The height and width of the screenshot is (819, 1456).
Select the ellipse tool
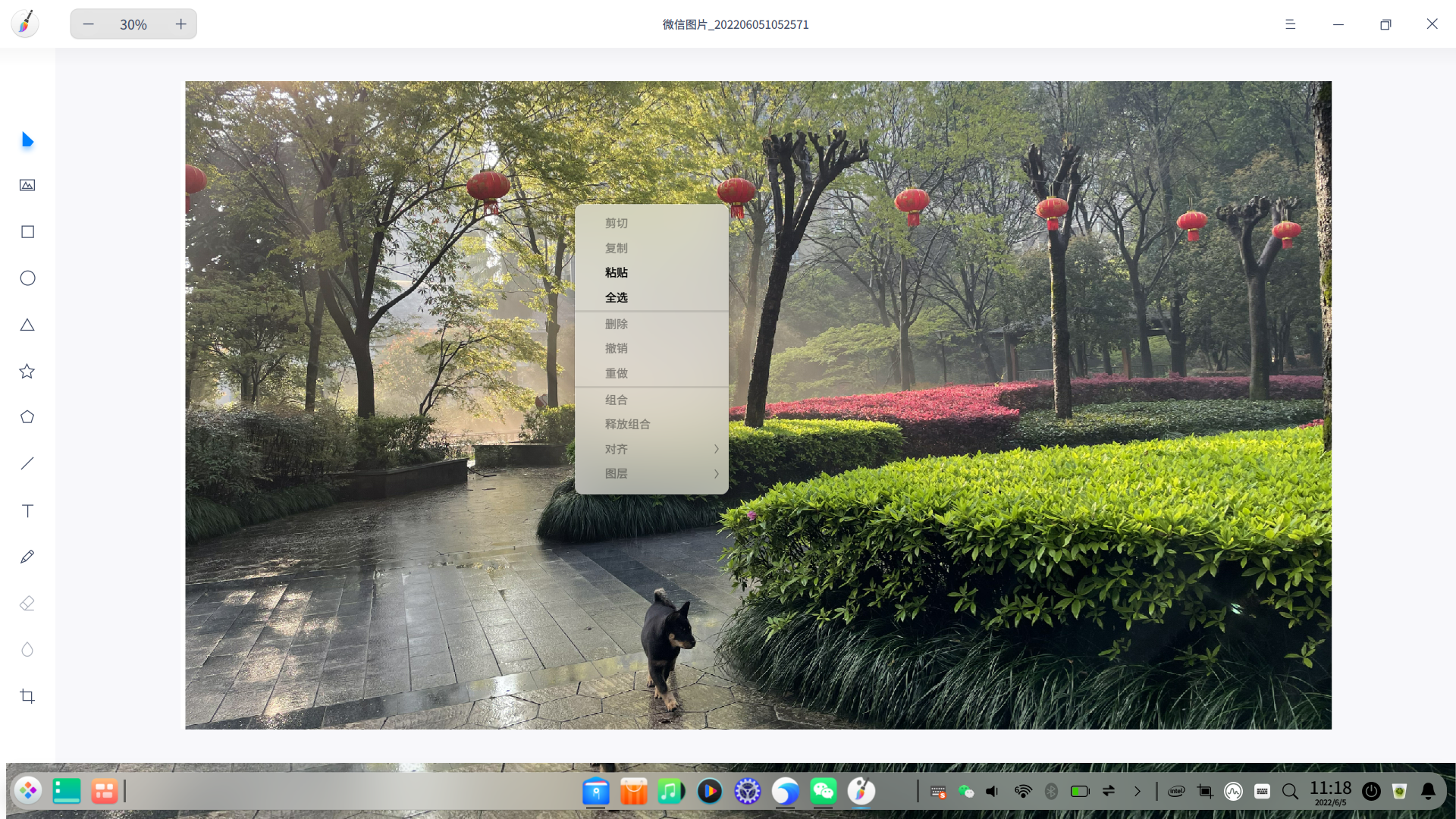[27, 278]
